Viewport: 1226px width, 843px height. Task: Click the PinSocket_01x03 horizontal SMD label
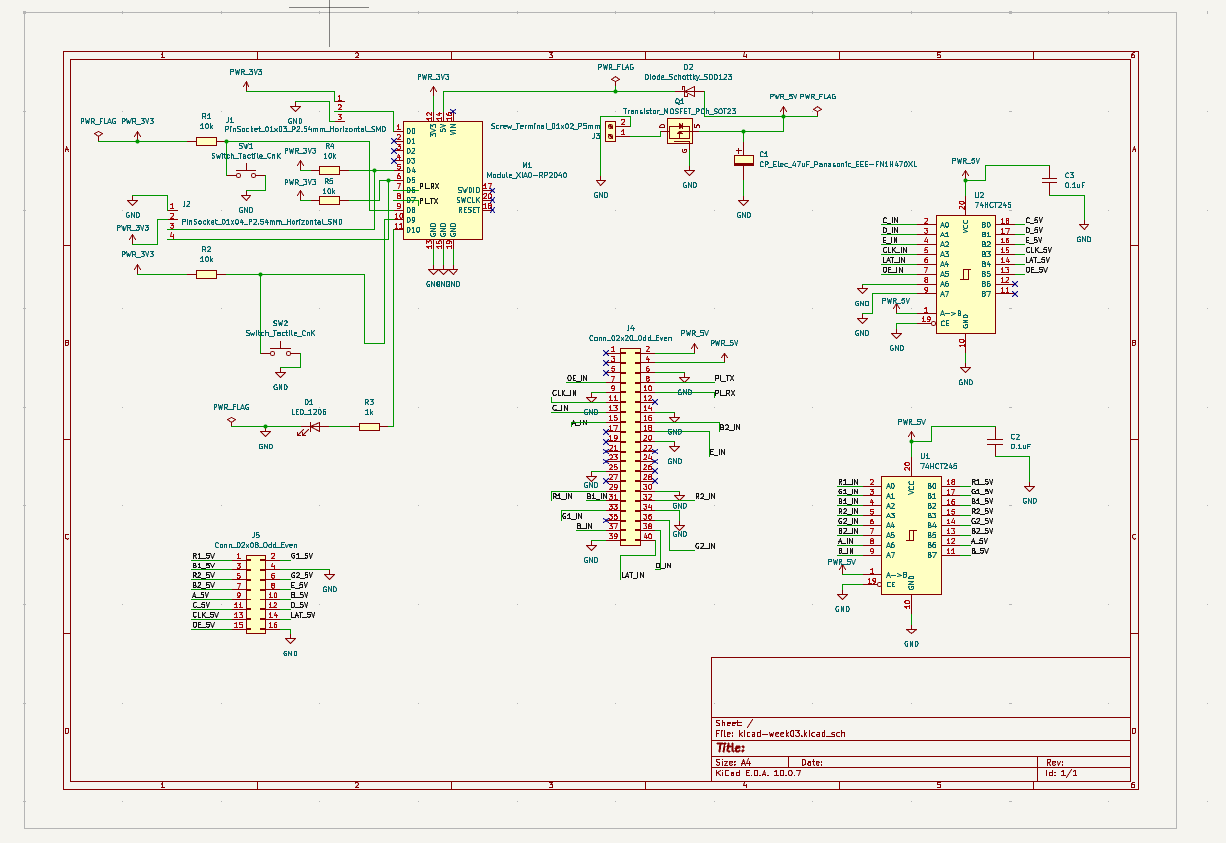pyautogui.click(x=306, y=130)
